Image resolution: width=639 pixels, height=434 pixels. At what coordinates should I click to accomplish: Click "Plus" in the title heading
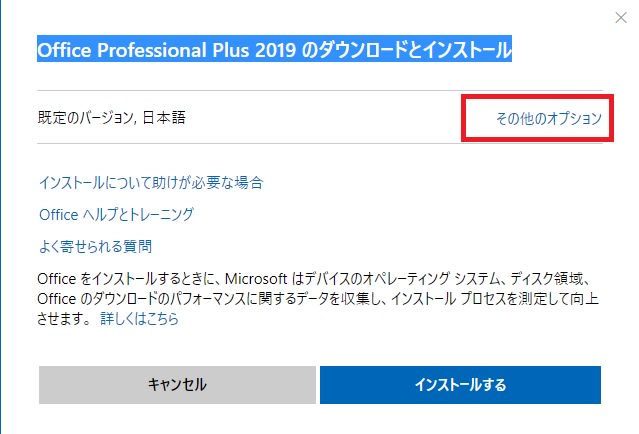(x=230, y=50)
